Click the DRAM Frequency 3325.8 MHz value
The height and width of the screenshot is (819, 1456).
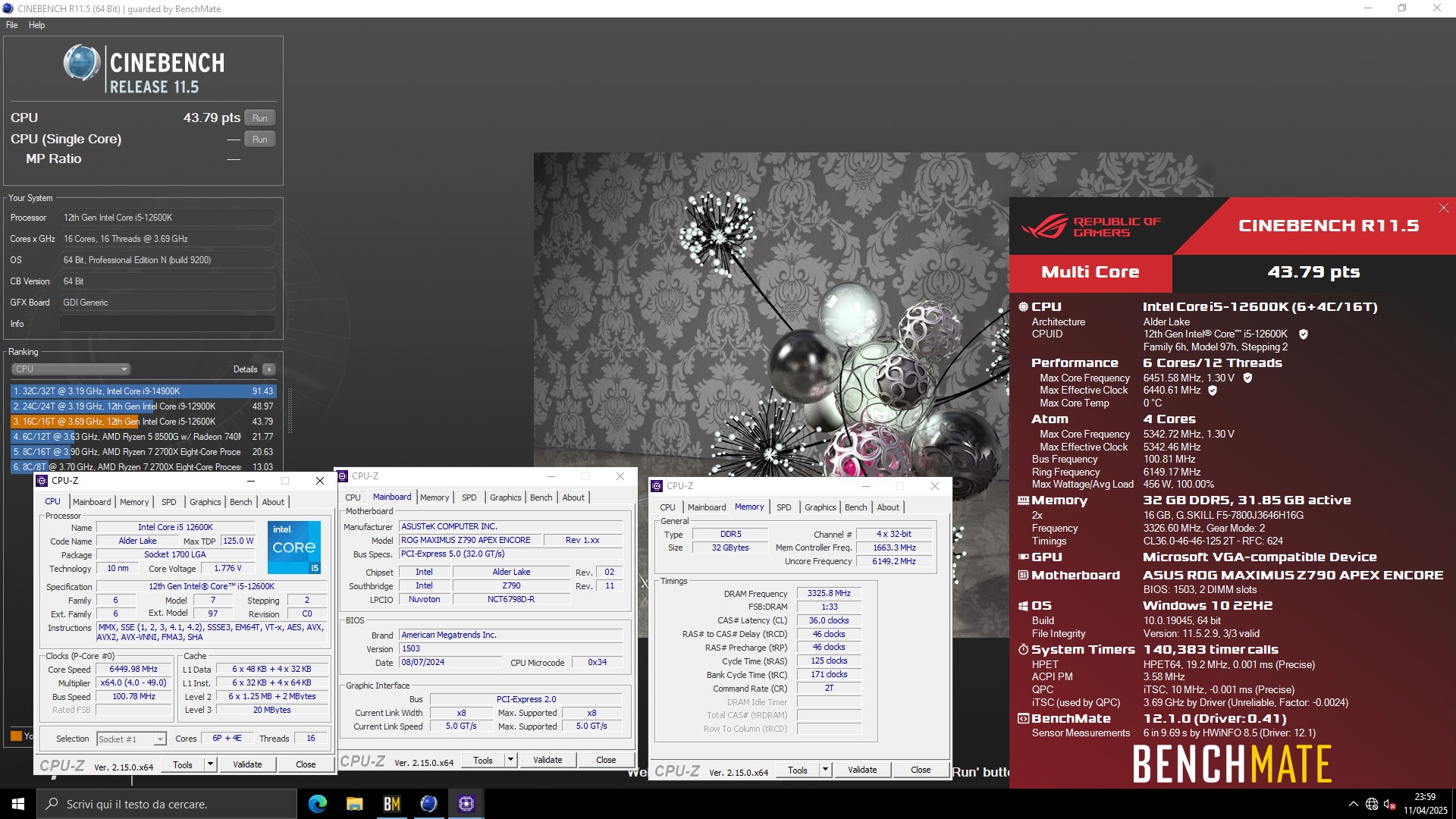(829, 594)
